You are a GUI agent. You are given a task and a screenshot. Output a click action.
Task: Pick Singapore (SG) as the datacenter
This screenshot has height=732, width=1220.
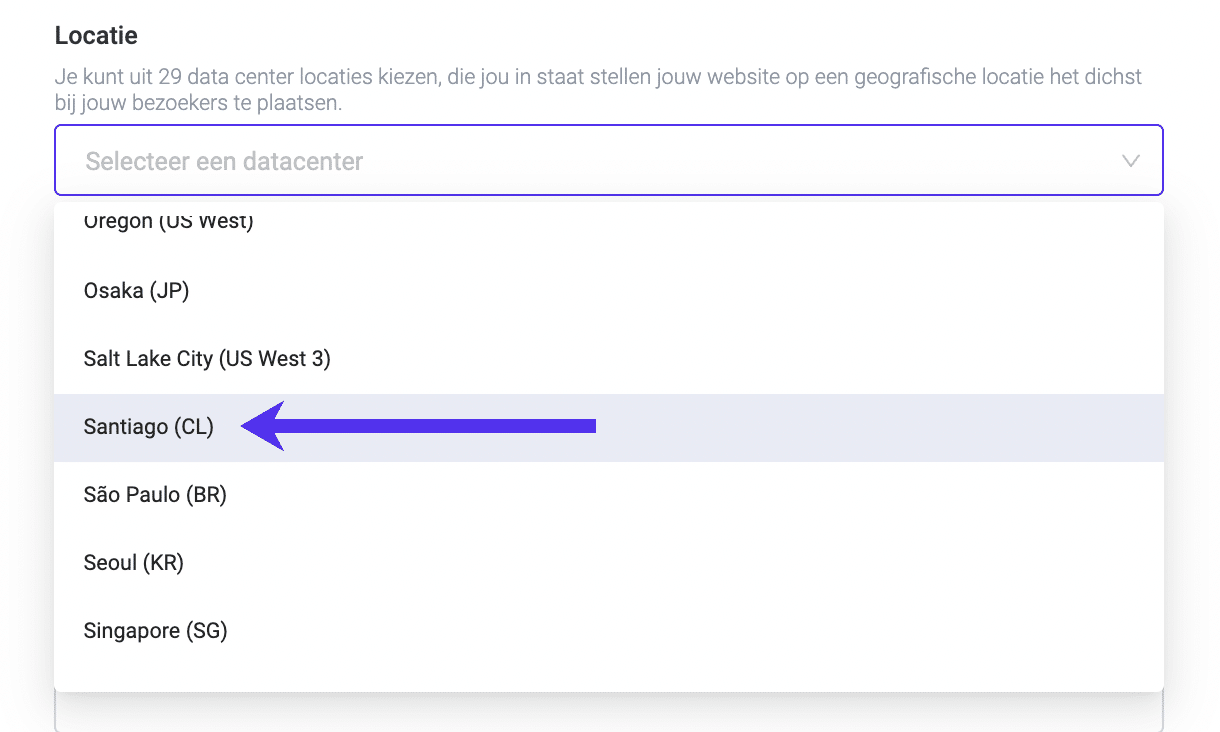[155, 630]
